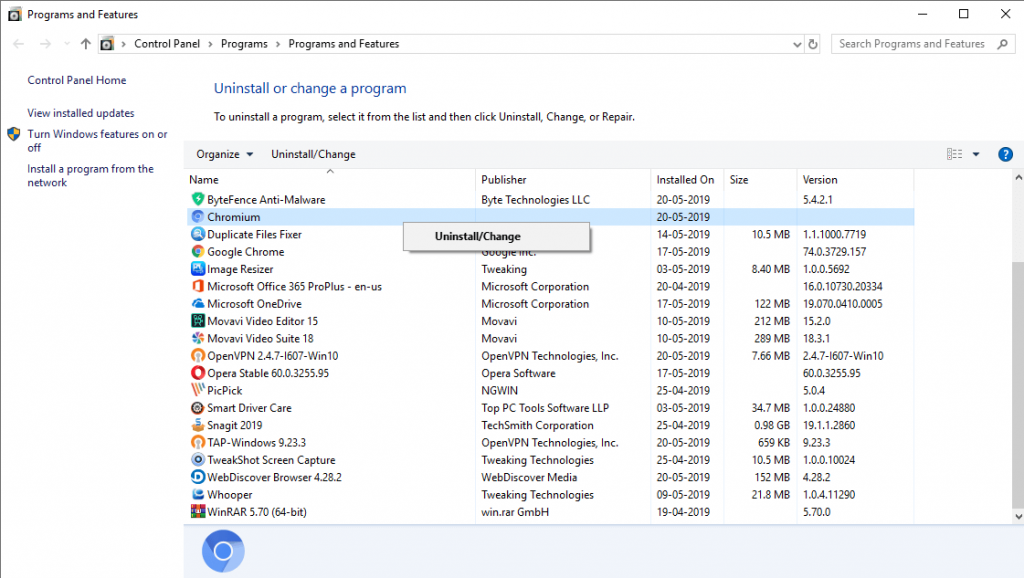Click the PicPick icon
This screenshot has width=1024, height=578.
click(197, 390)
